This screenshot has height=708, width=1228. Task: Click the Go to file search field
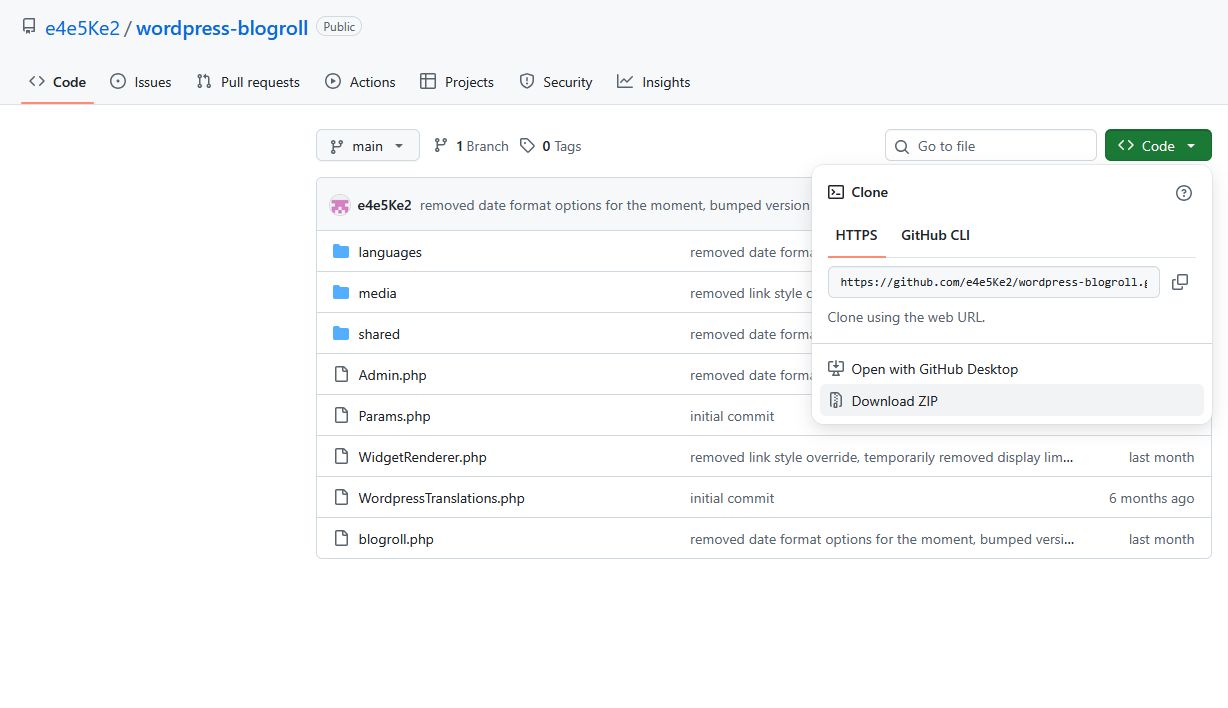pyautogui.click(x=1000, y=146)
